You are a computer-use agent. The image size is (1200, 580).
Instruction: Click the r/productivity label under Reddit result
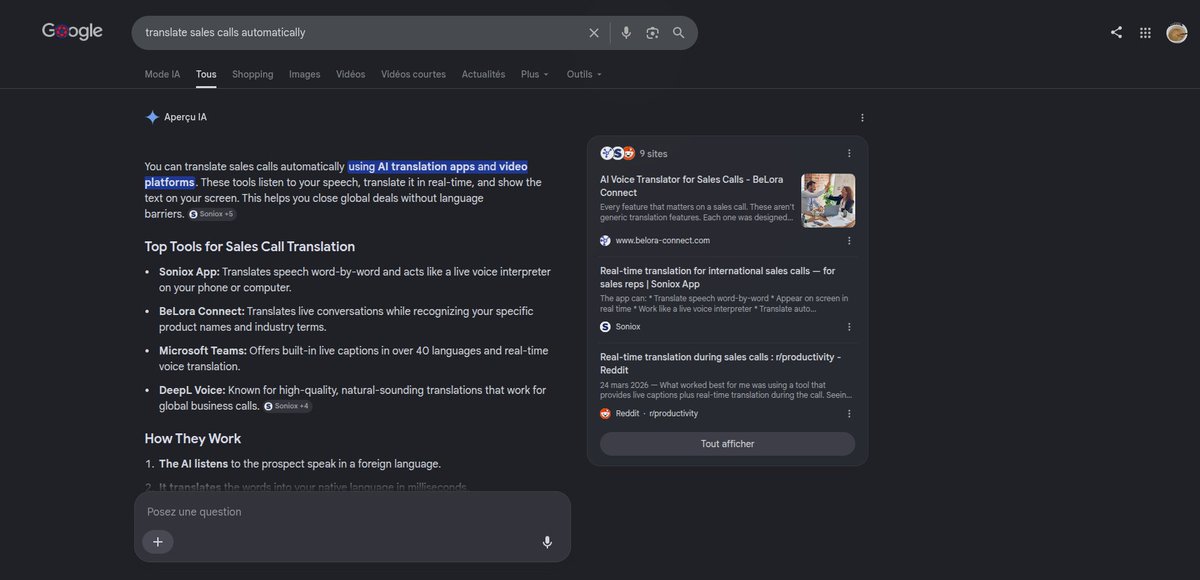[674, 413]
